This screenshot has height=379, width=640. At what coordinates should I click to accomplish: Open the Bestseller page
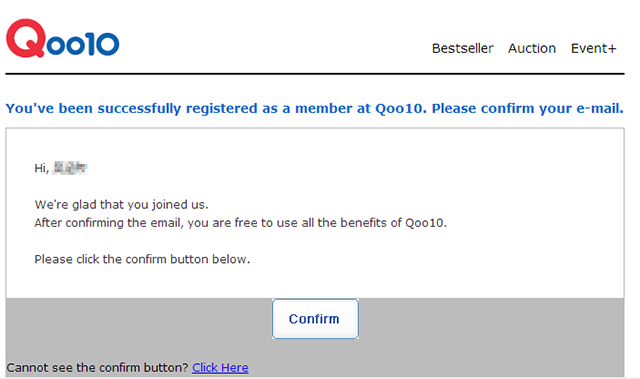(x=462, y=48)
